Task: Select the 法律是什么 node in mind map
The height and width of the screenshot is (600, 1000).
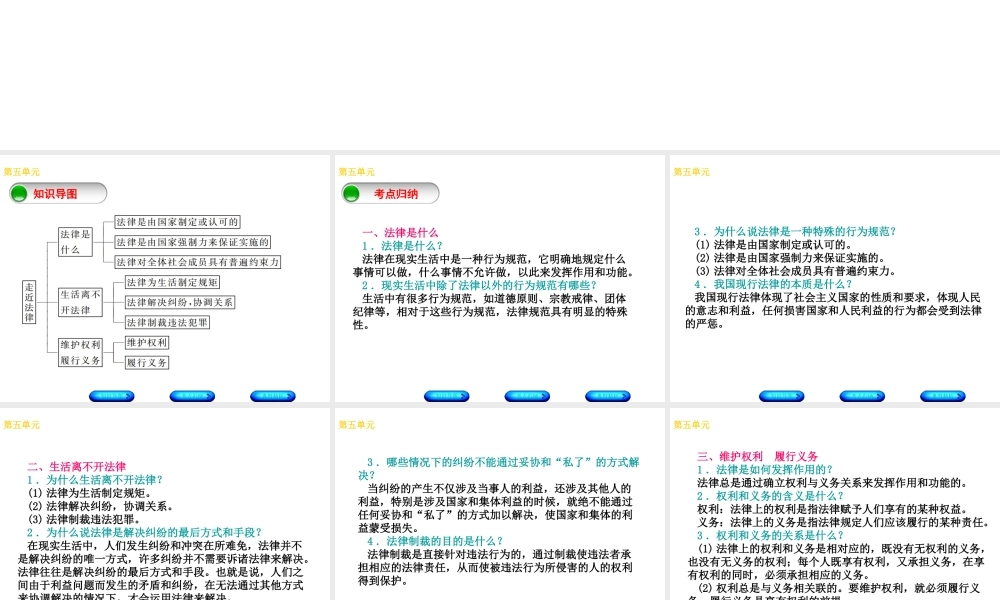Action: point(75,242)
